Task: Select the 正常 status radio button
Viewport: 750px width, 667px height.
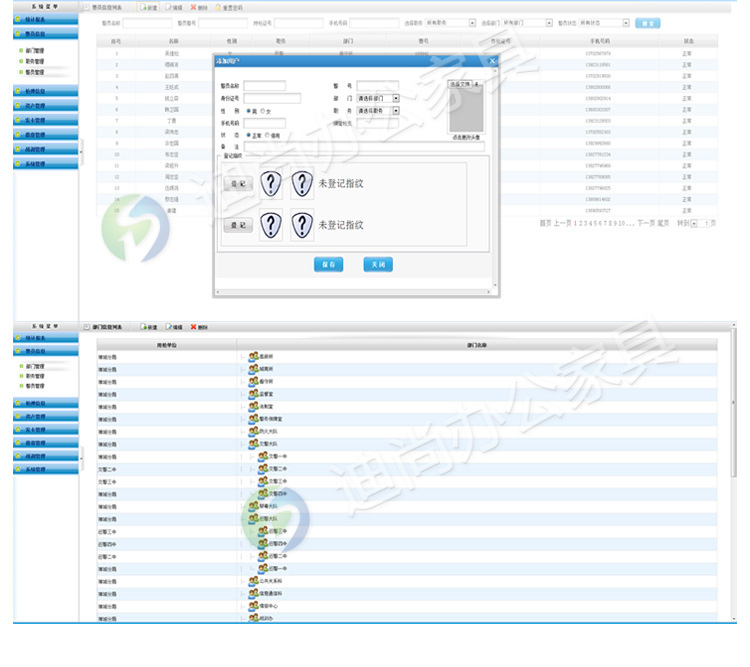Action: pos(248,135)
